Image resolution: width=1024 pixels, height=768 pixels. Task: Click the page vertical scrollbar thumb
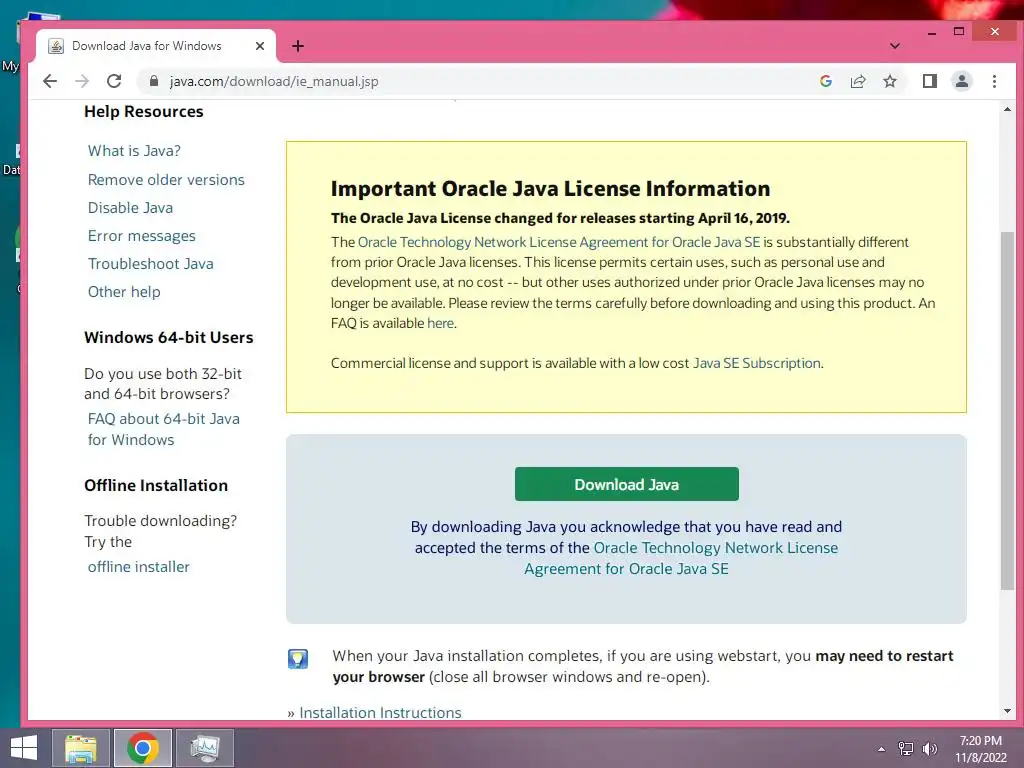(x=1007, y=411)
